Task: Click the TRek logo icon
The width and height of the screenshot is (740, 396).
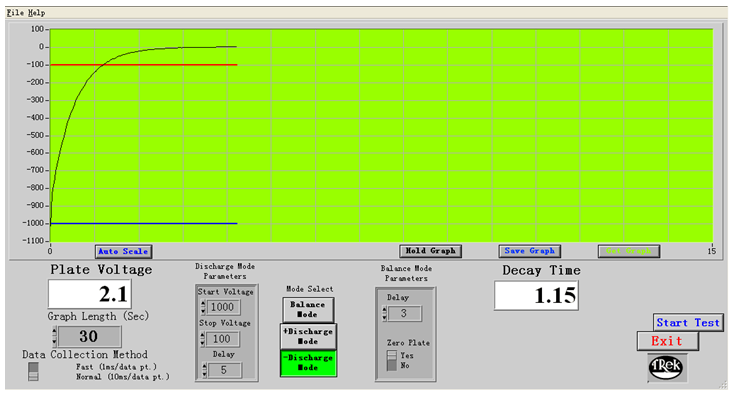Action: click(666, 367)
